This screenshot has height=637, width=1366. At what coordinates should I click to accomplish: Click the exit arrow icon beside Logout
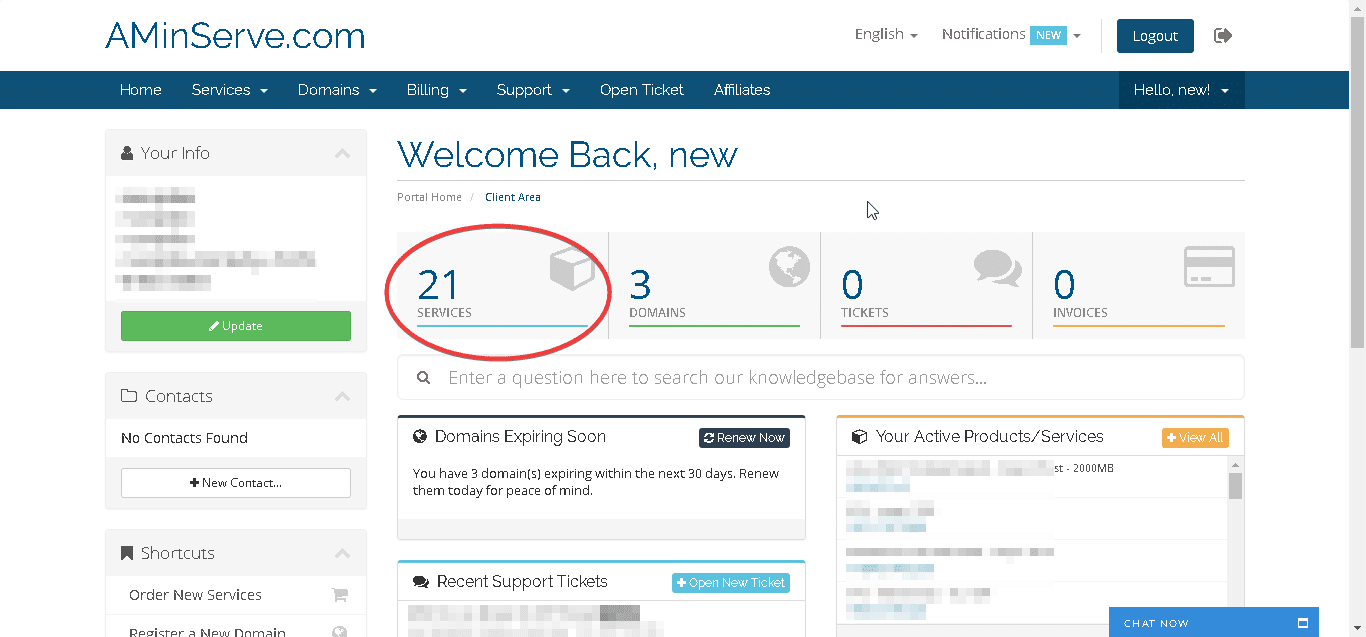1222,36
